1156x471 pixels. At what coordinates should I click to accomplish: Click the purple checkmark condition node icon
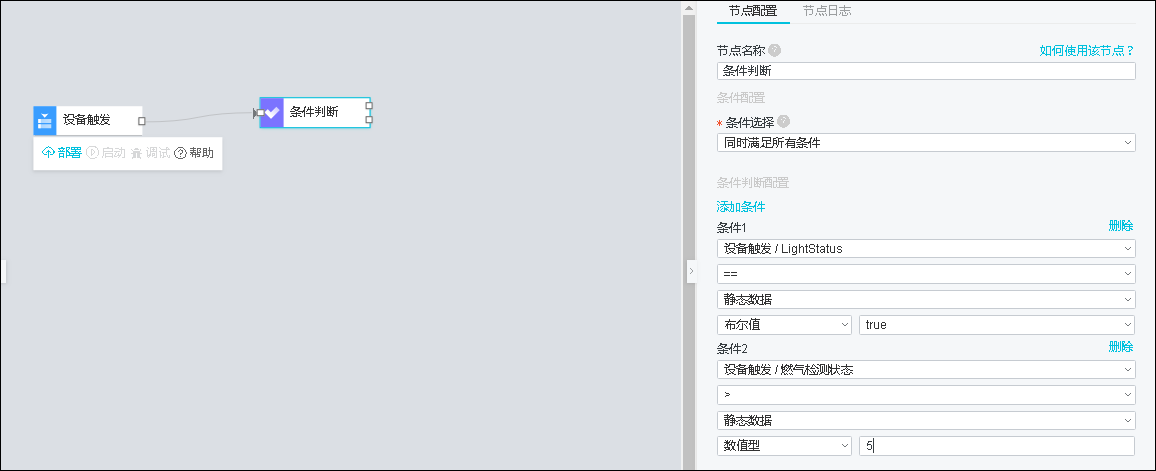272,113
